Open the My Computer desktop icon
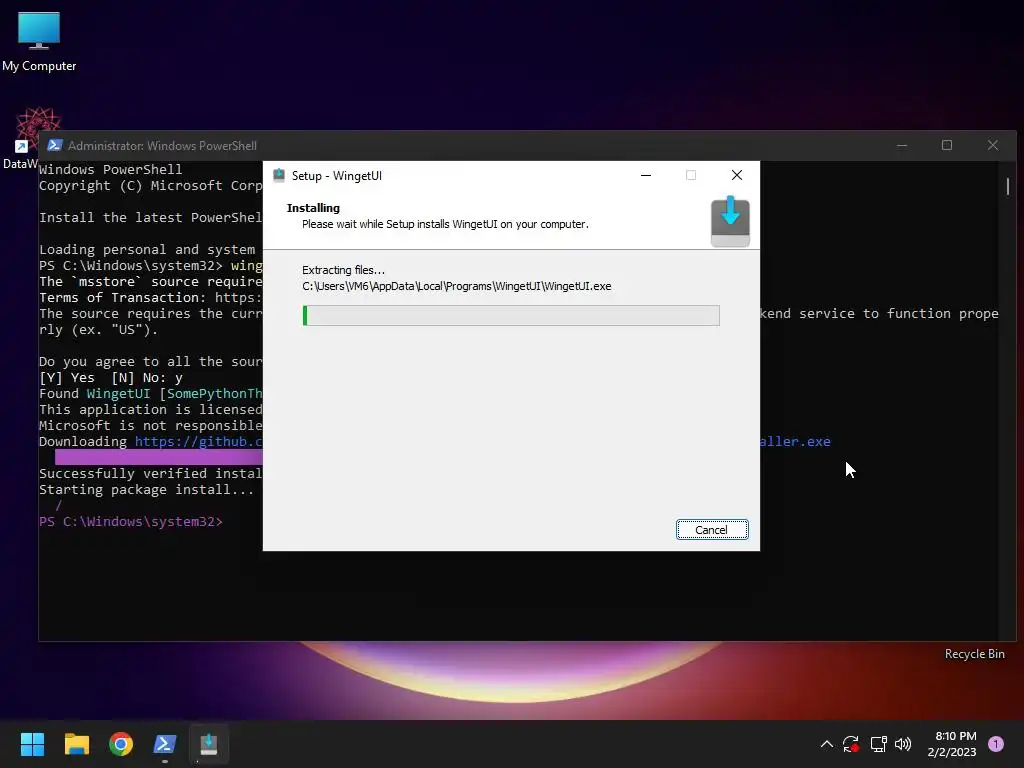The image size is (1024, 768). point(39,41)
